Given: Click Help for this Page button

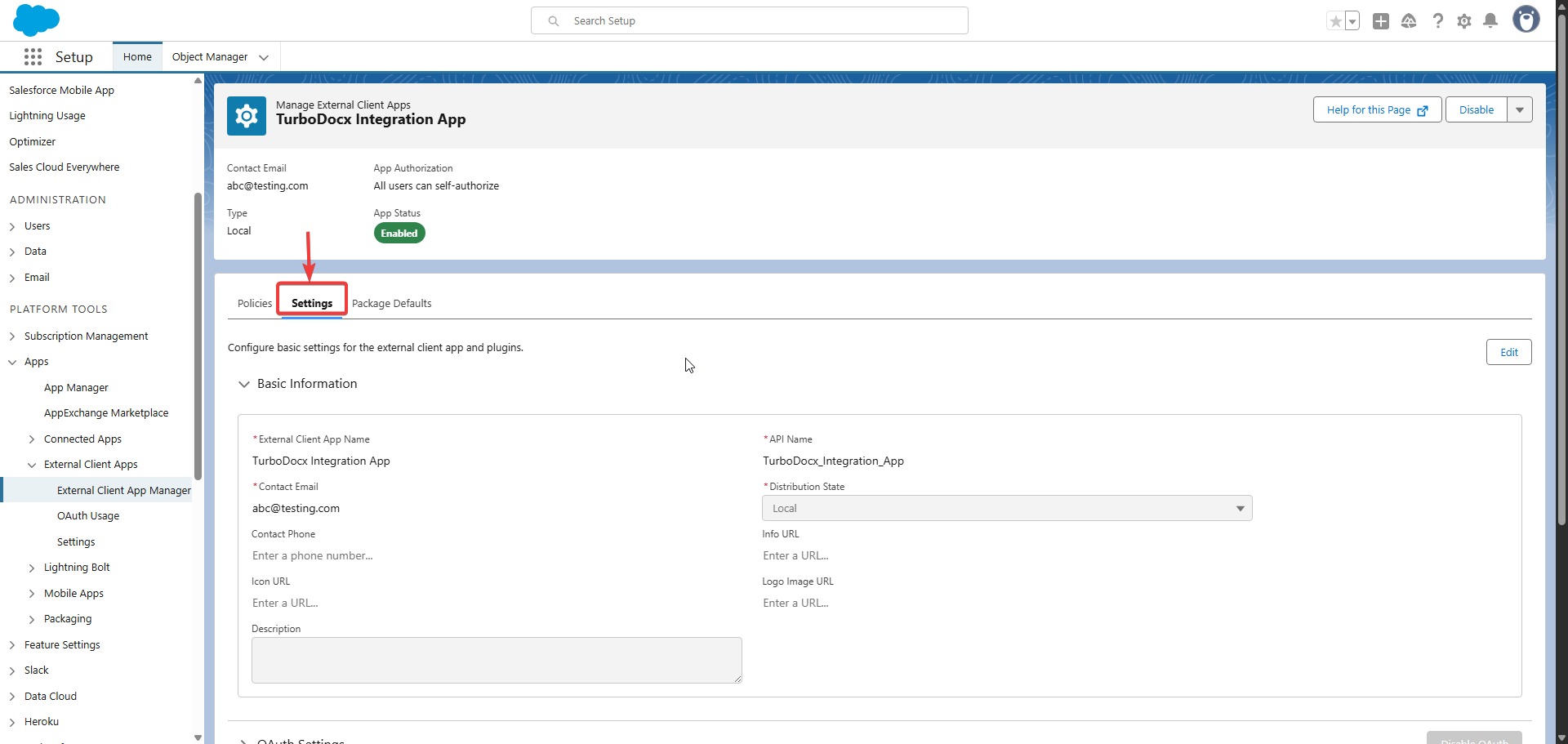Looking at the screenshot, I should pyautogui.click(x=1377, y=109).
